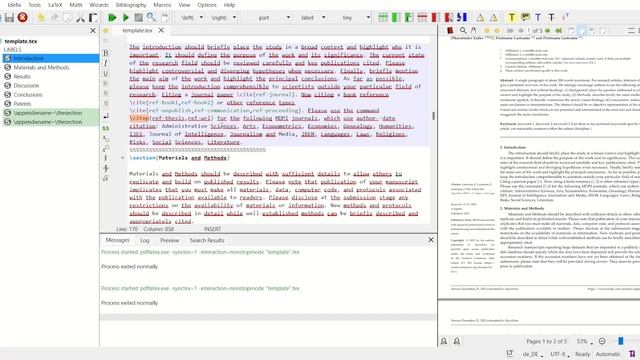Switch to the Messages tab
Screen dimensions: 640x360
pos(118,240)
